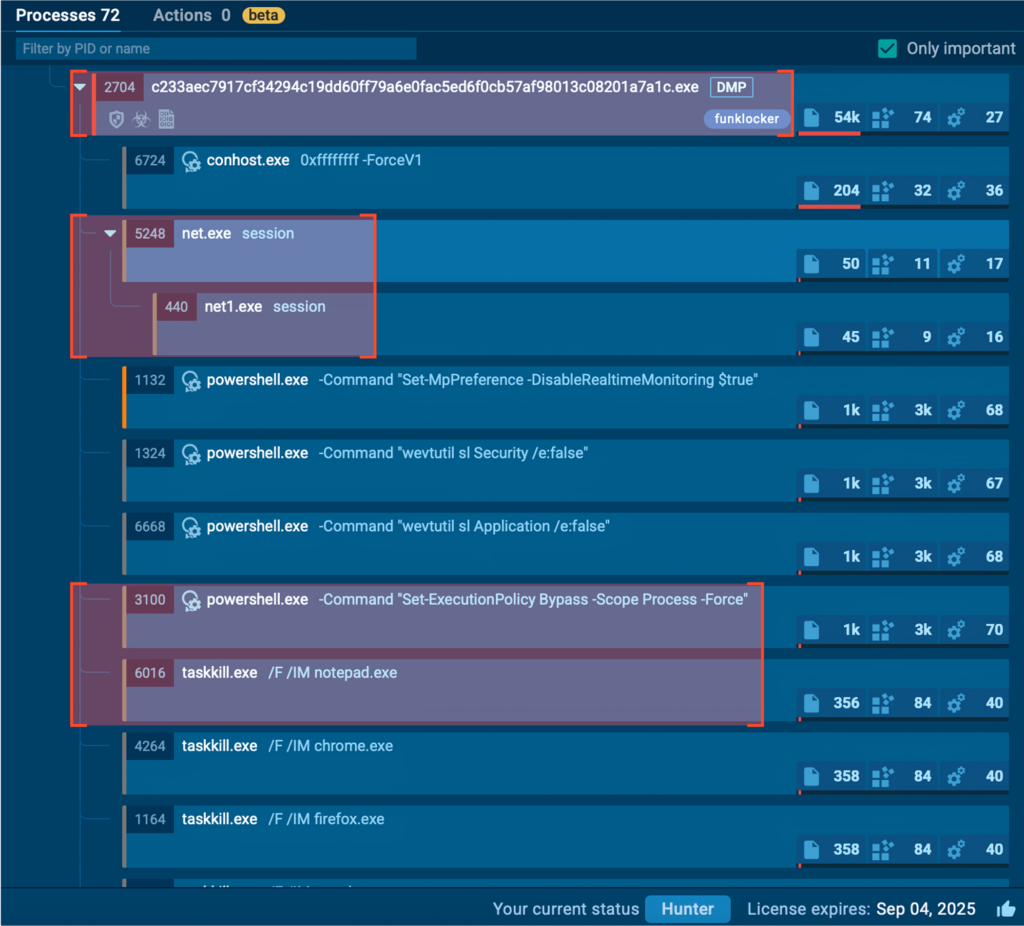Click the Hunter status button
Image resolution: width=1024 pixels, height=926 pixels.
coord(688,909)
